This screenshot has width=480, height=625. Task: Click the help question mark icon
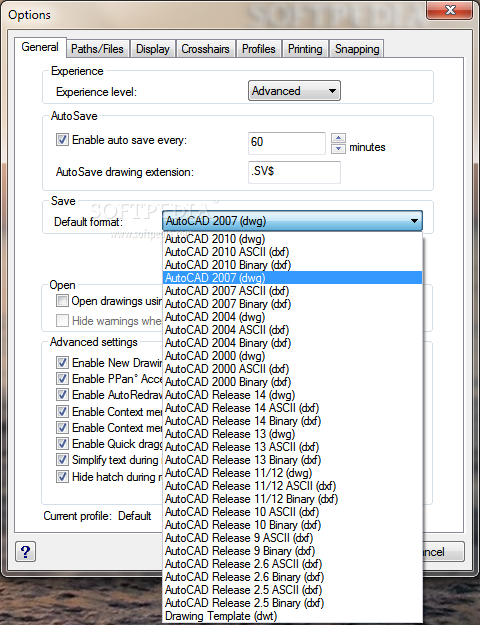coord(26,552)
